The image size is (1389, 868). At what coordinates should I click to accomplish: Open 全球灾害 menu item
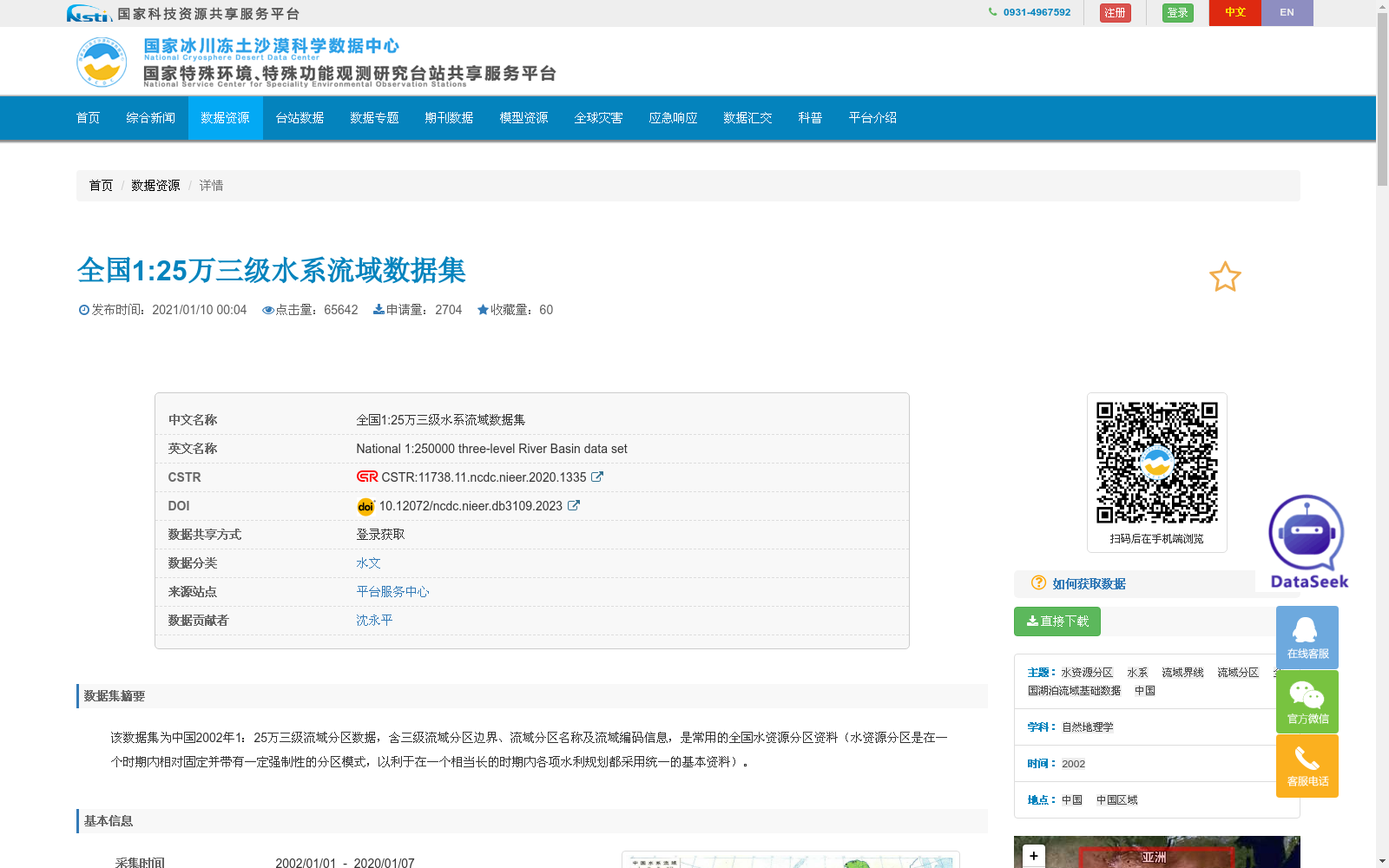click(599, 118)
